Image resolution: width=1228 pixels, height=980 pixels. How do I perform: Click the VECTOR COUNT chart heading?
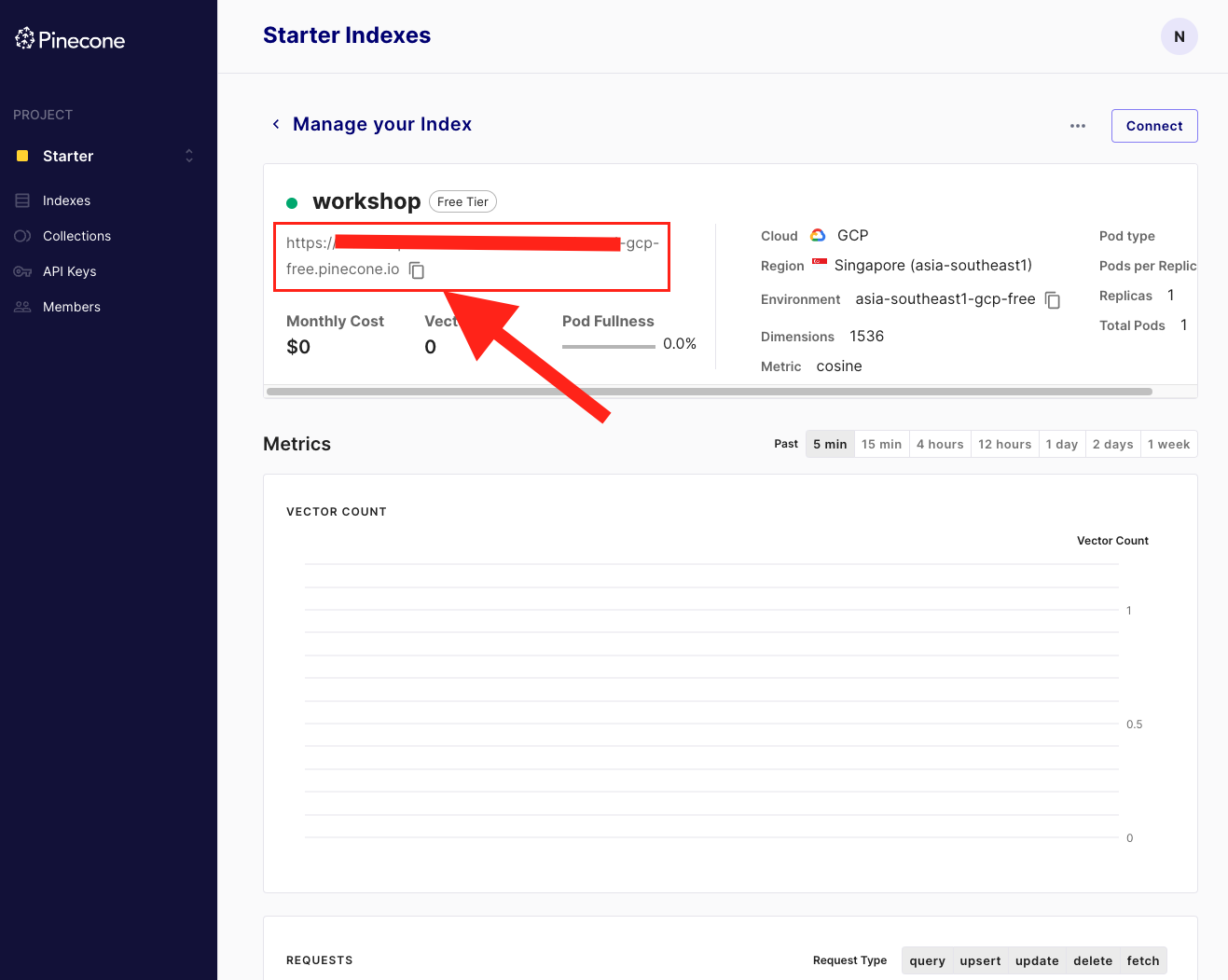click(337, 512)
